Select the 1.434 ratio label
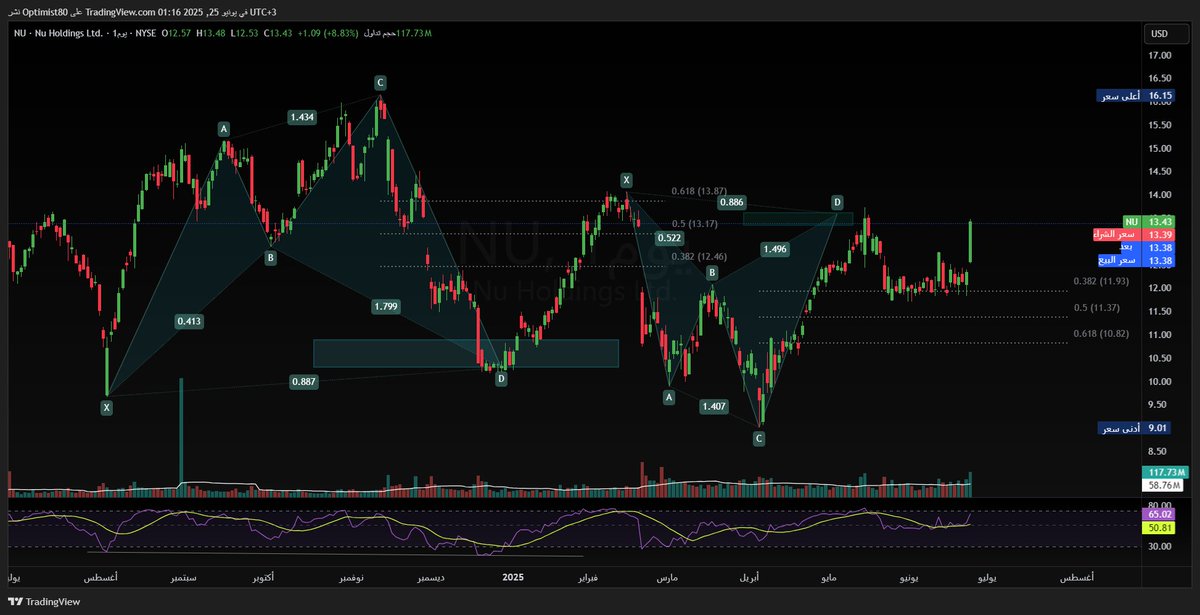Viewport: 1200px width, 615px height. coord(302,117)
